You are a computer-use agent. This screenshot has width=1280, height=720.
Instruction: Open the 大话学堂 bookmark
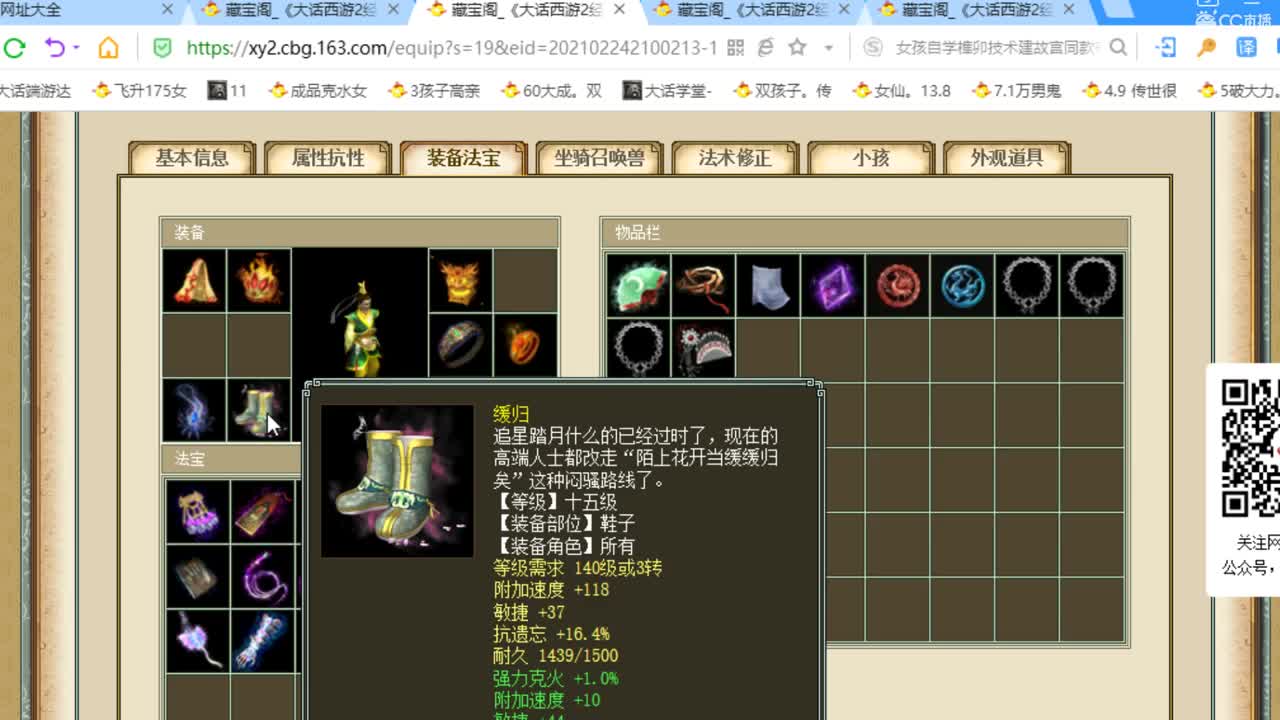click(x=667, y=90)
